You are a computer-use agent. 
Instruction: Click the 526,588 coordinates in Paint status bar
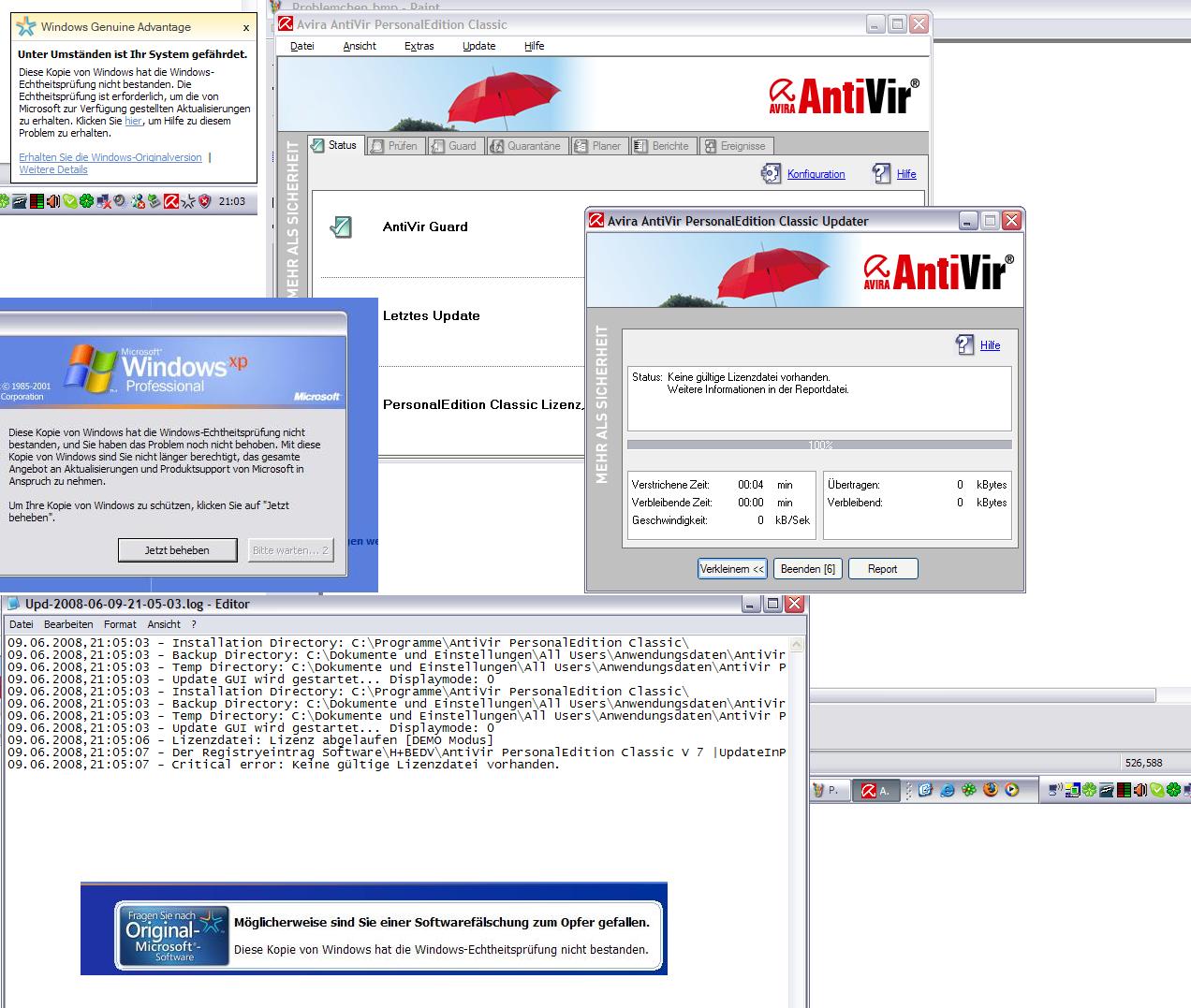coord(1143,763)
